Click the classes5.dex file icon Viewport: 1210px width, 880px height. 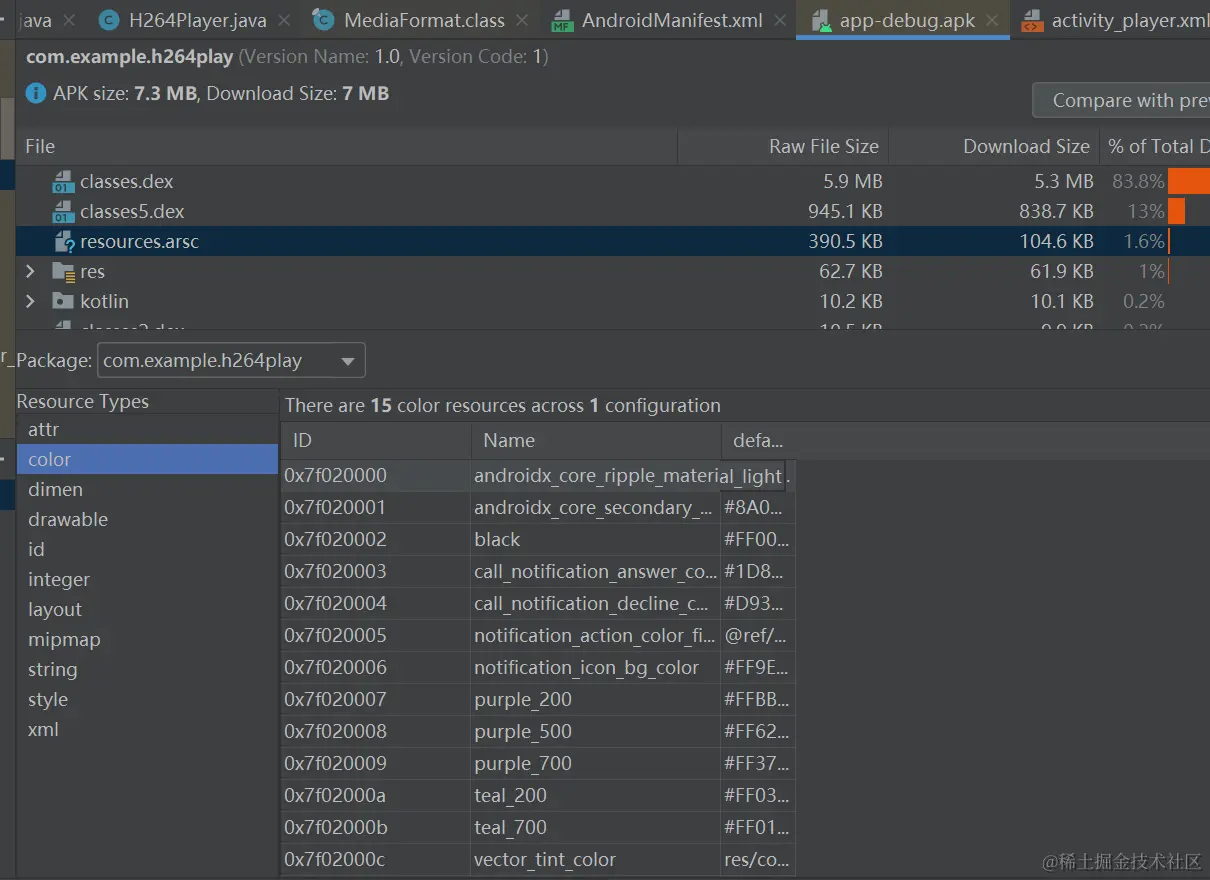click(63, 212)
